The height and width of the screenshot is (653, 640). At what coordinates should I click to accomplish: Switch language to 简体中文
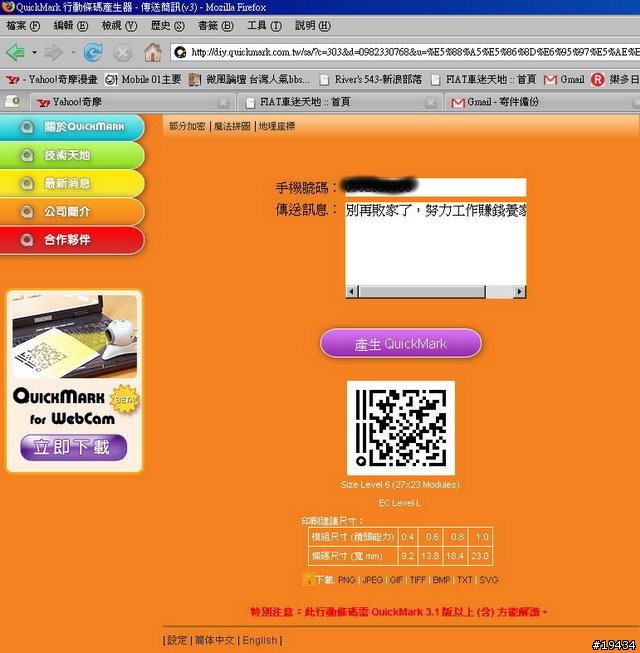click(214, 640)
